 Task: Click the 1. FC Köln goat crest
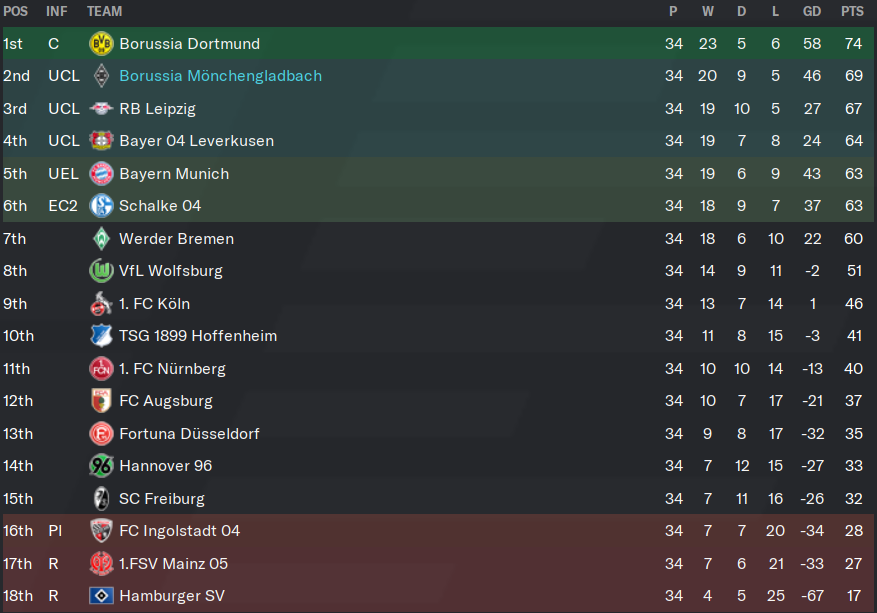click(x=101, y=304)
